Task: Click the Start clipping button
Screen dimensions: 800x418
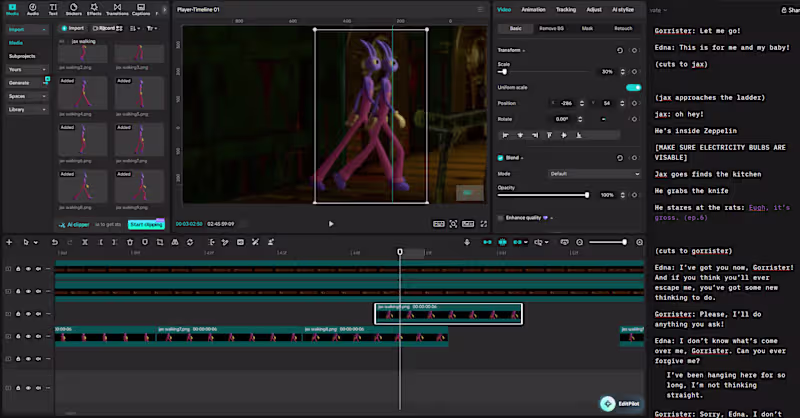Action: 146,225
